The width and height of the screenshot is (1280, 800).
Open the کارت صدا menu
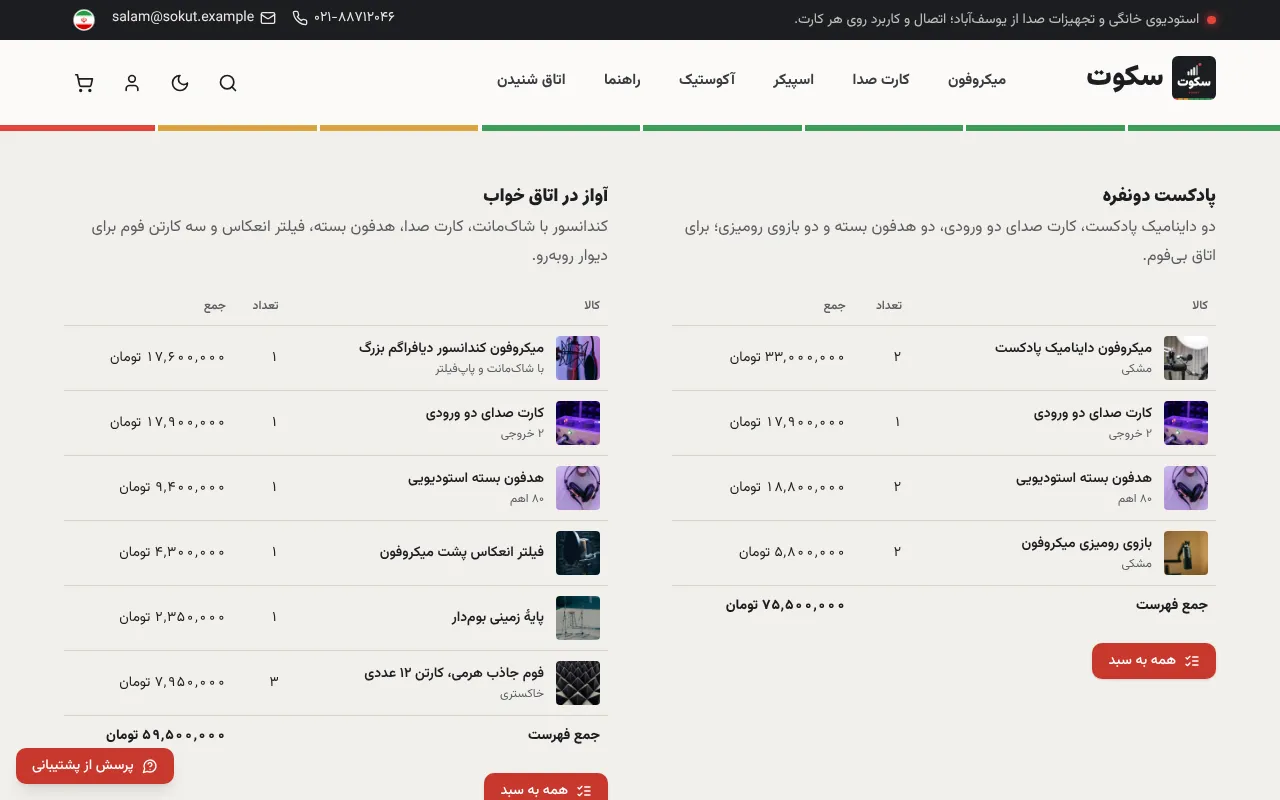[881, 79]
